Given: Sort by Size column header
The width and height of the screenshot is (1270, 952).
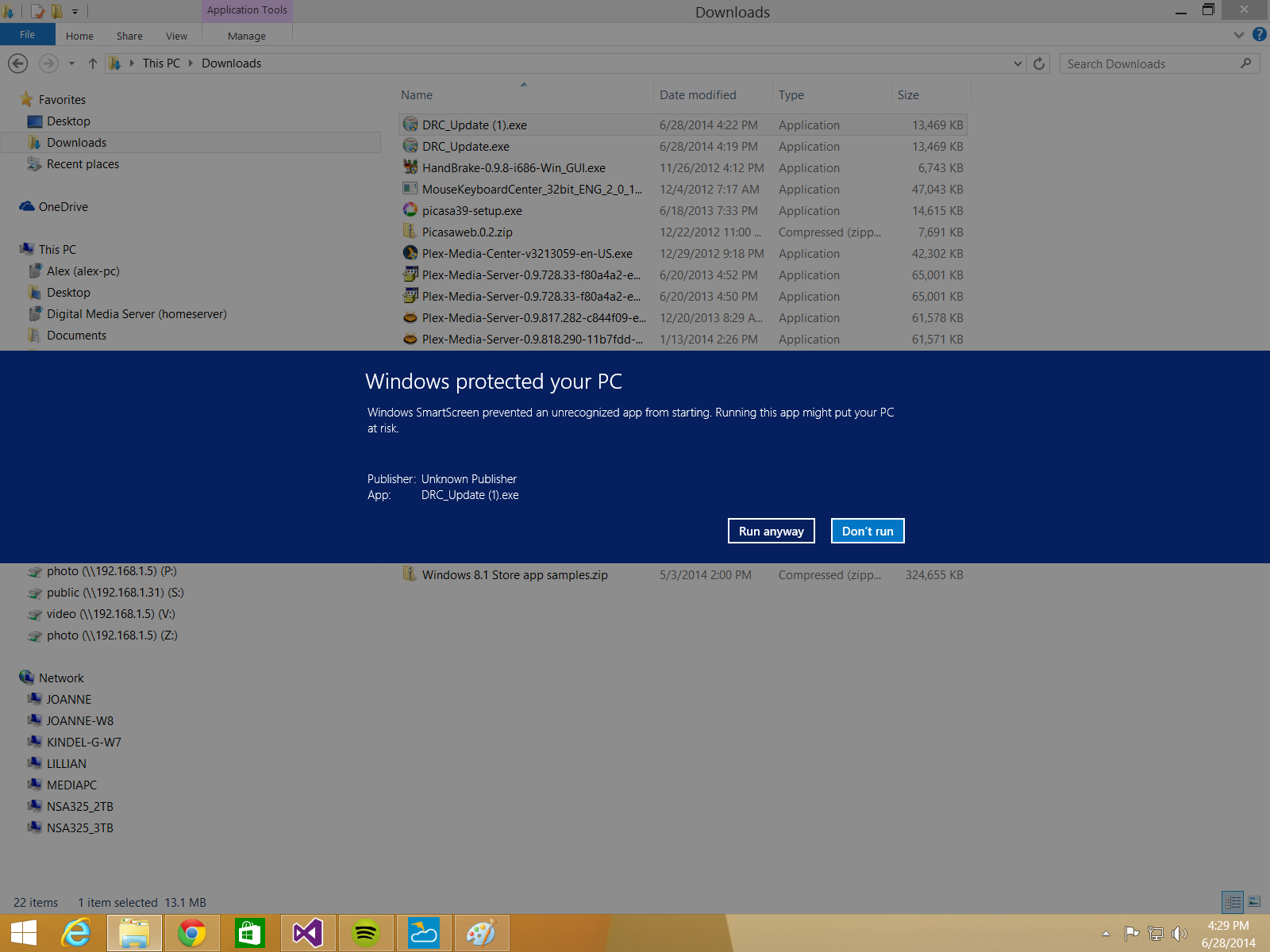Looking at the screenshot, I should click(x=908, y=94).
